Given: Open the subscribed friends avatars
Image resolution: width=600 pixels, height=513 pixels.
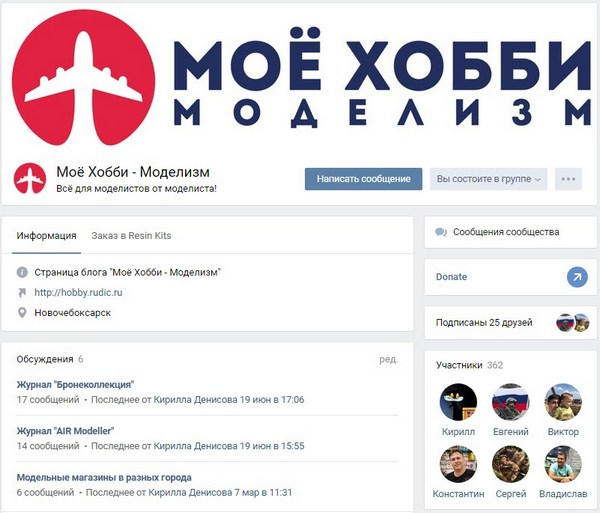Looking at the screenshot, I should 572,322.
